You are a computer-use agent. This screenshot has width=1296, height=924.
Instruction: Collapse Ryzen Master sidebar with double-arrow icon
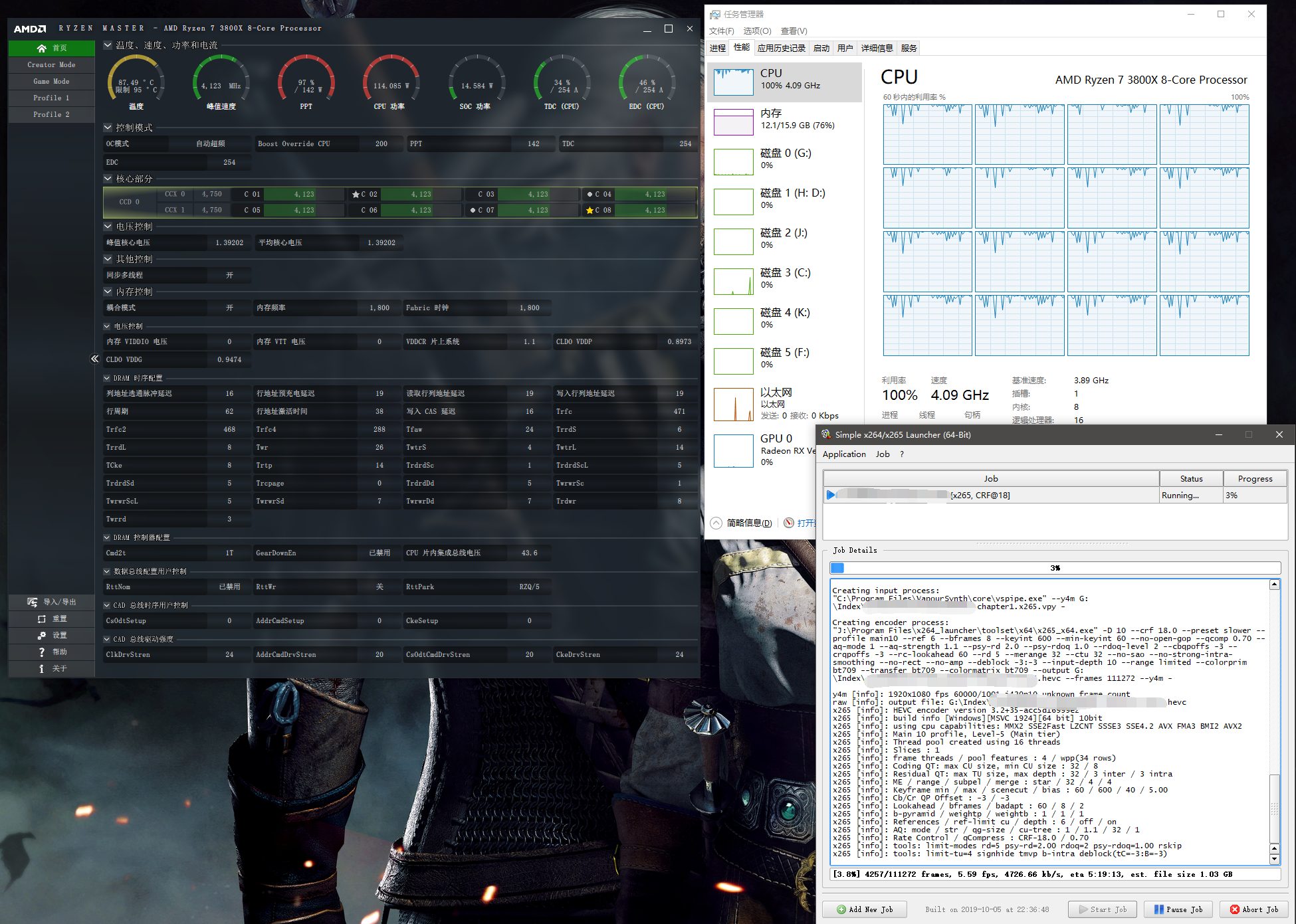pyautogui.click(x=94, y=359)
